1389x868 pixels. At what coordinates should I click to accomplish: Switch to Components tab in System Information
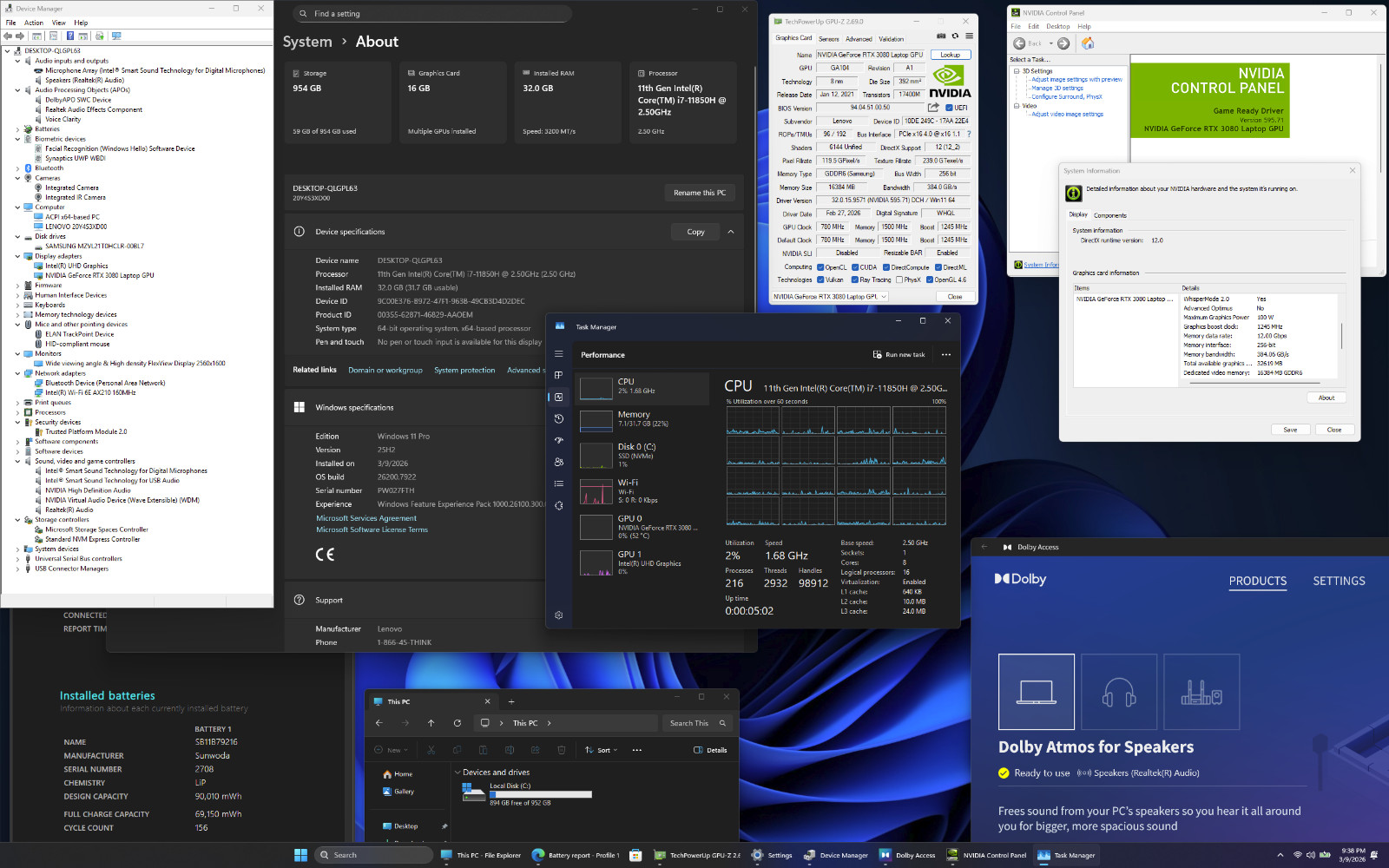(x=1109, y=215)
